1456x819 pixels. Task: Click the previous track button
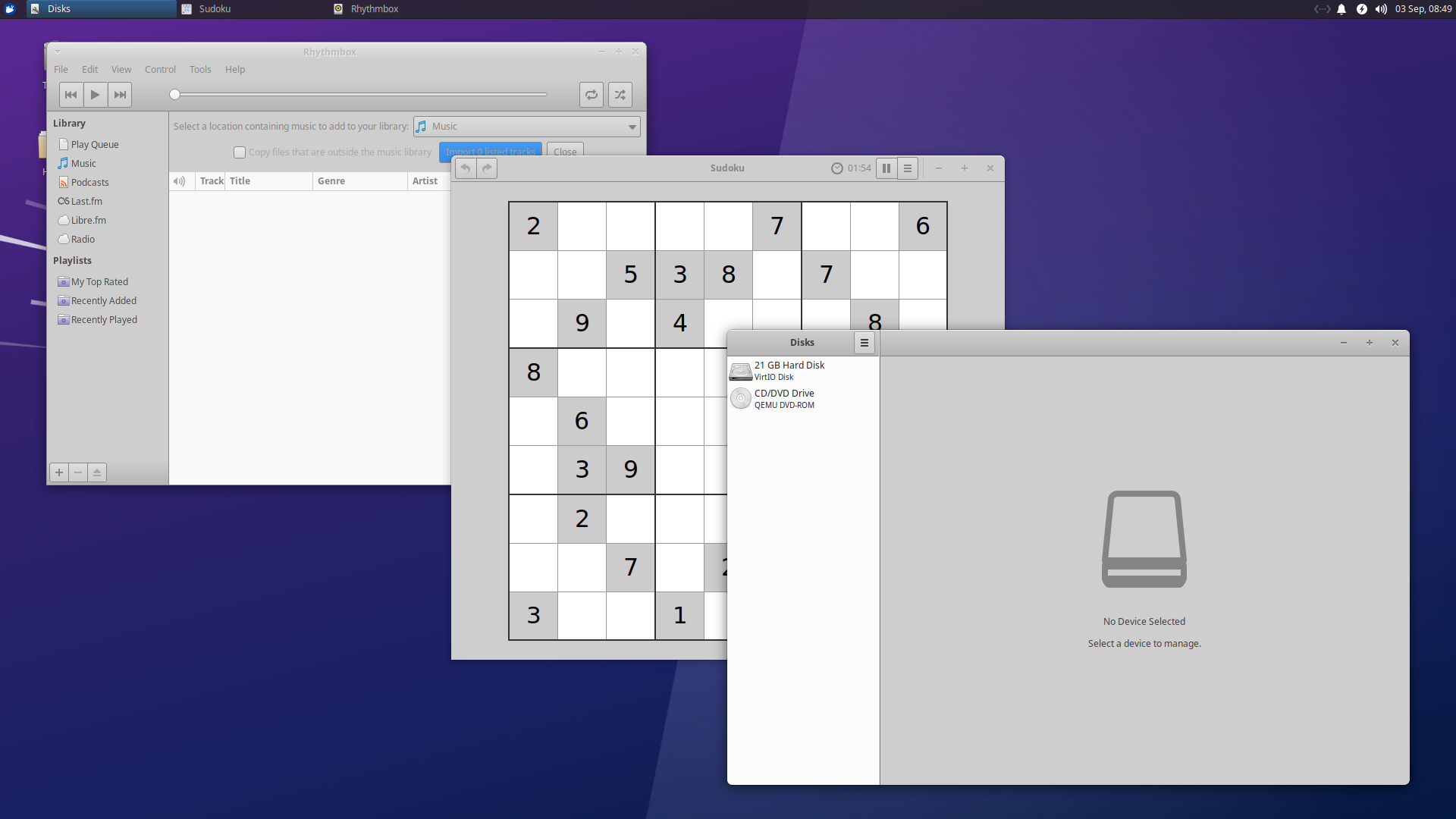[x=70, y=94]
